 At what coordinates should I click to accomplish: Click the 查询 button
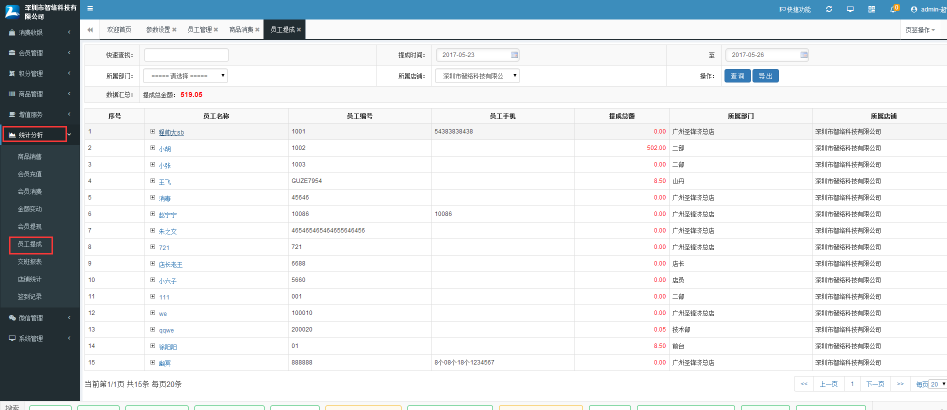[x=738, y=75]
